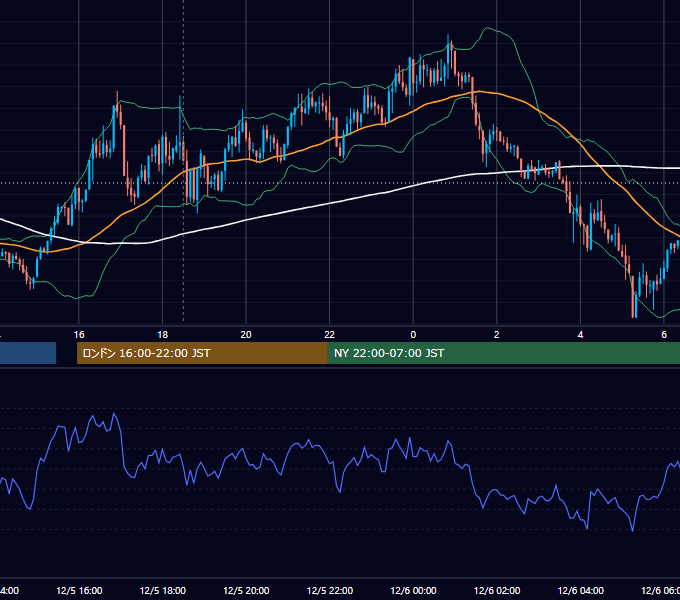The height and width of the screenshot is (600, 680).
Task: Click the blue session bar before ロンドン
Action: click(x=28, y=353)
